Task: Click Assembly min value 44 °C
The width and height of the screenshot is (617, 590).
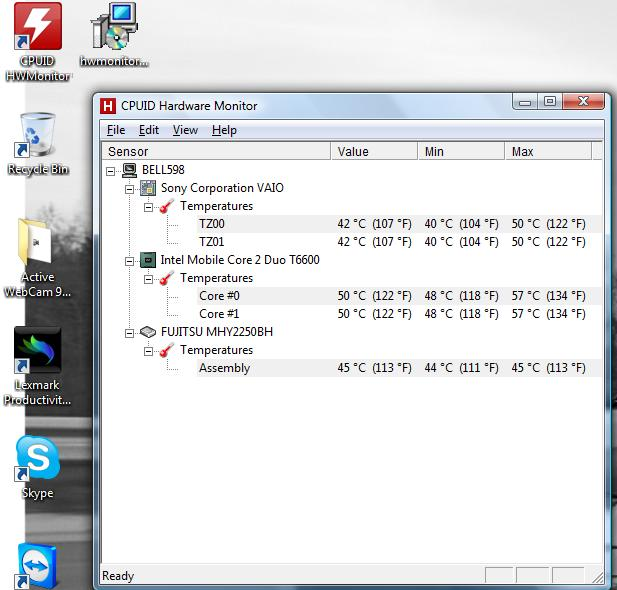Action: 462,368
